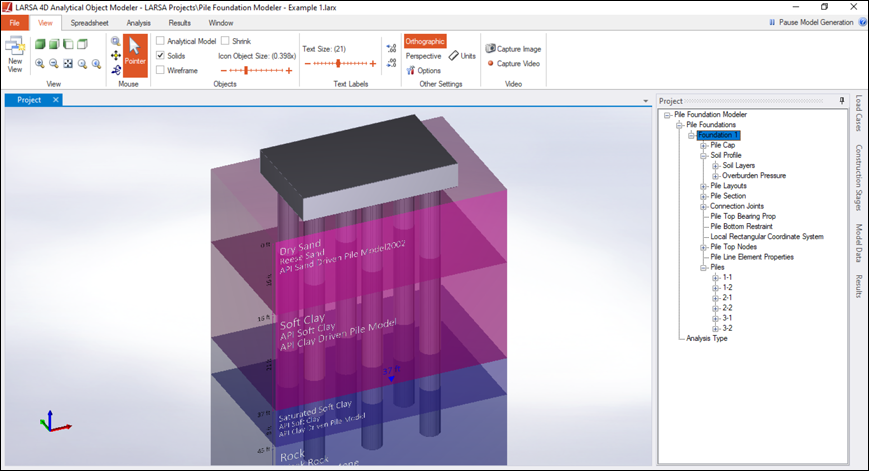Switch to the Results ribbon tab
869x471 pixels.
[180, 23]
